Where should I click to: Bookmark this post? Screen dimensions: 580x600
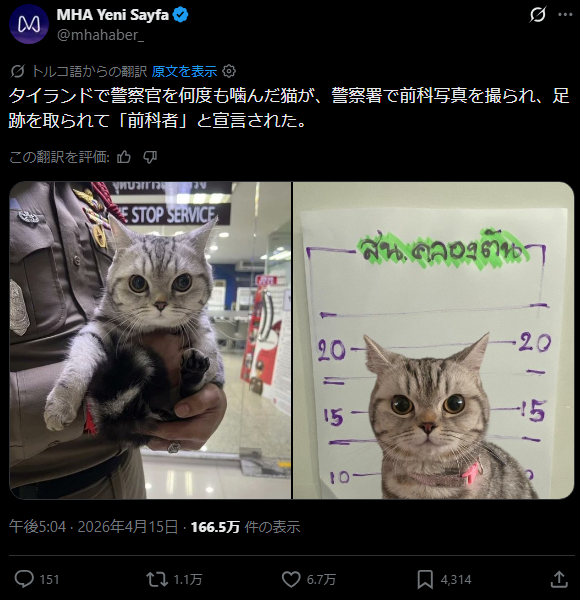(x=425, y=579)
